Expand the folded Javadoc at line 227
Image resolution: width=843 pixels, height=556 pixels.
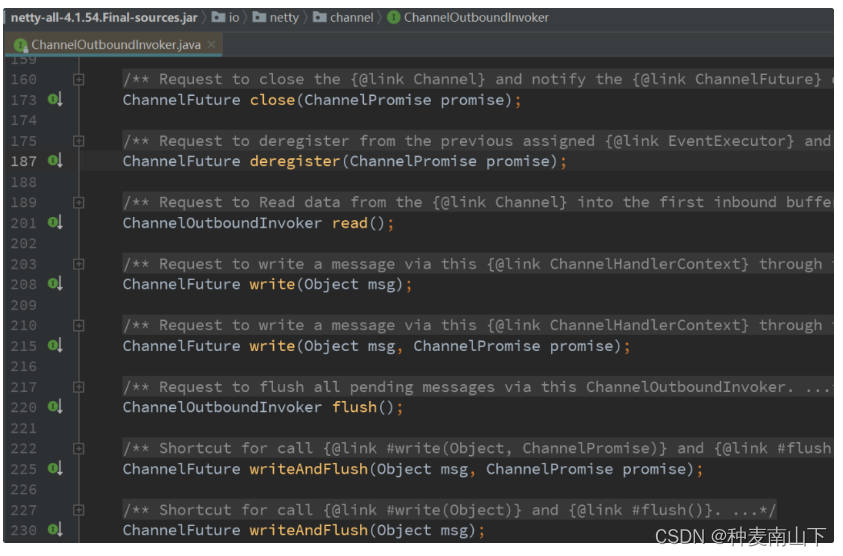[78, 510]
